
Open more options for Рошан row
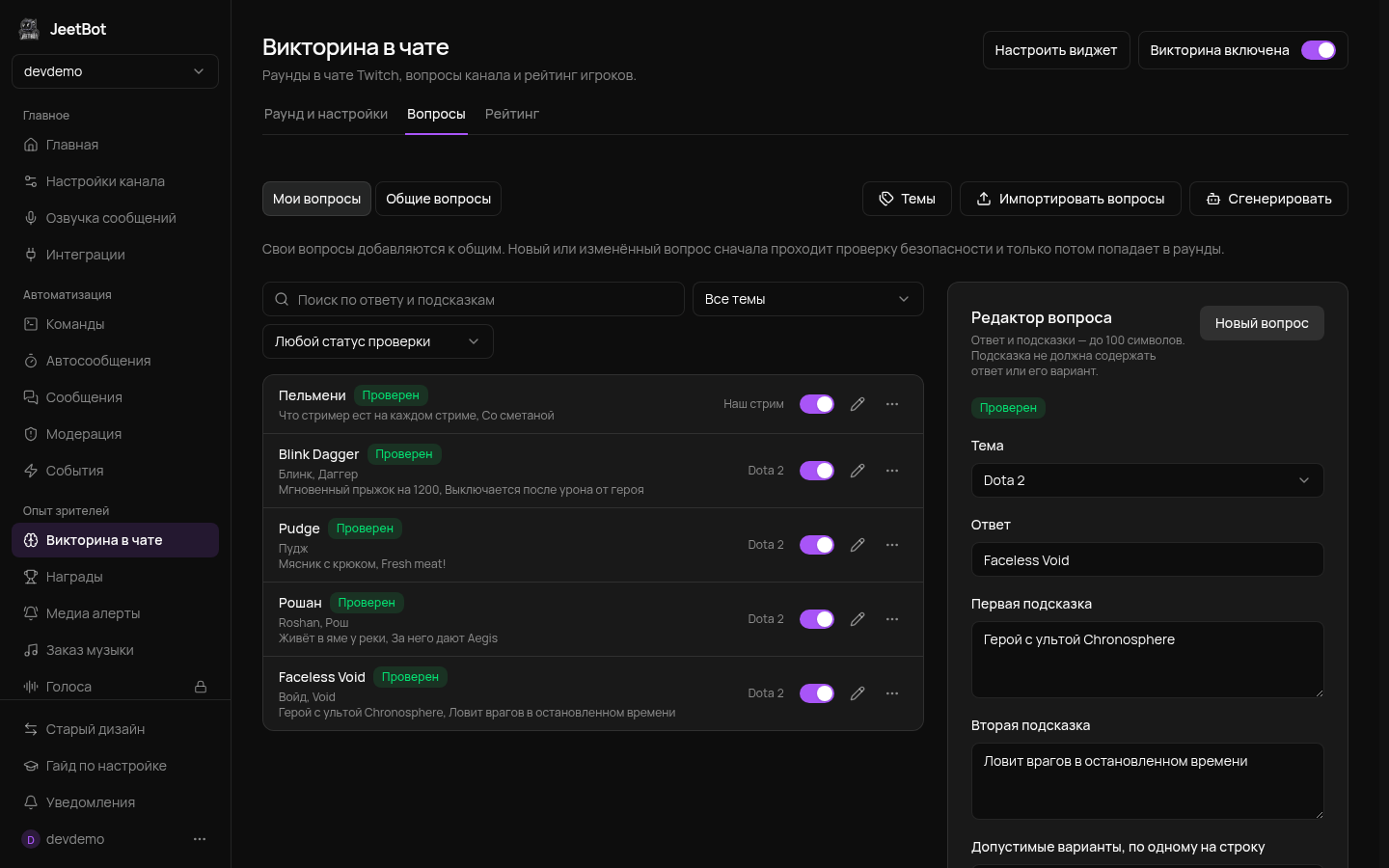(892, 619)
